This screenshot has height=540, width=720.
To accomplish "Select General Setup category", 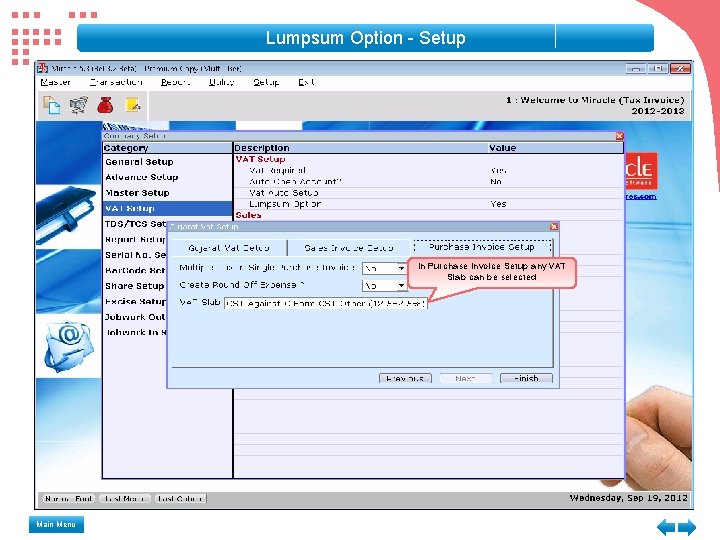I will pos(168,162).
